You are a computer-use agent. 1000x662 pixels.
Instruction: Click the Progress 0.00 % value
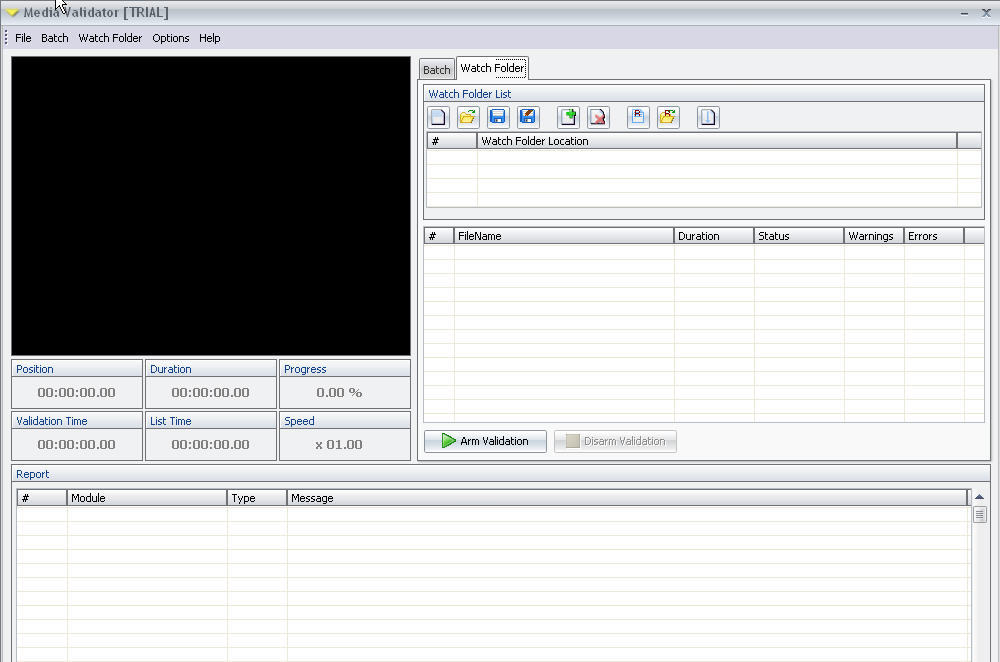pyautogui.click(x=339, y=392)
